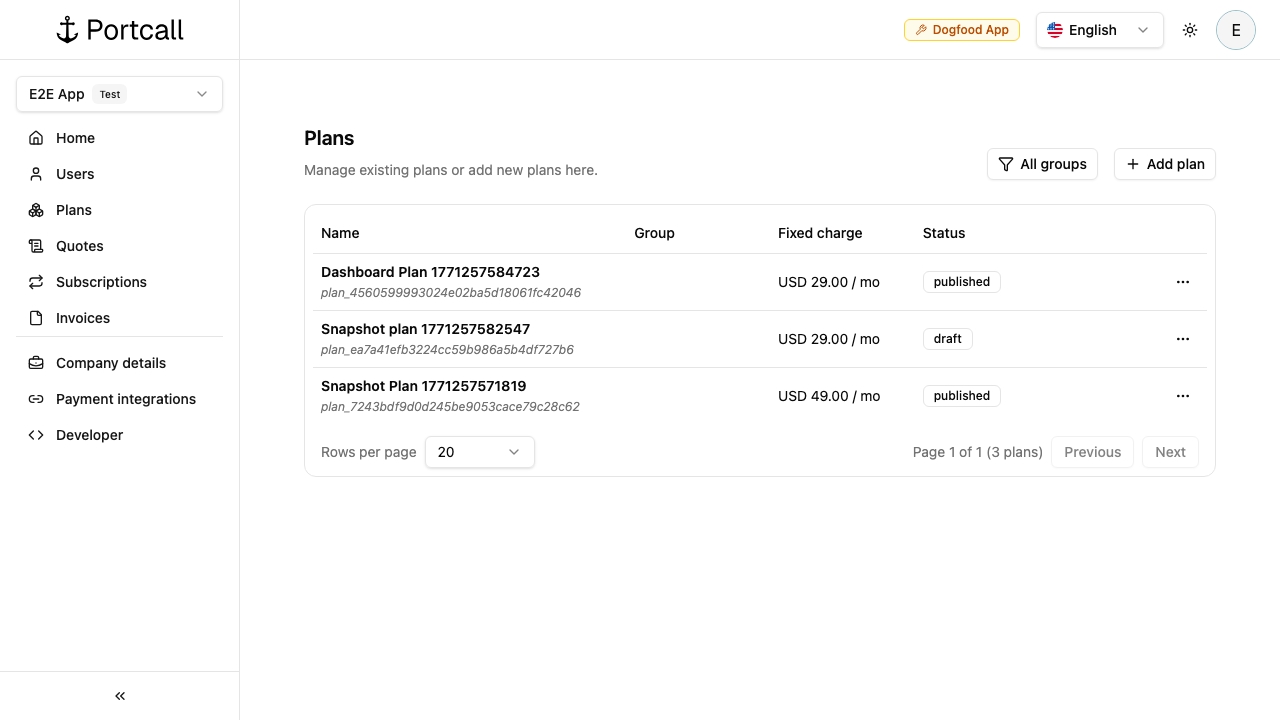
Task: Click the Add plan button
Action: pos(1164,164)
